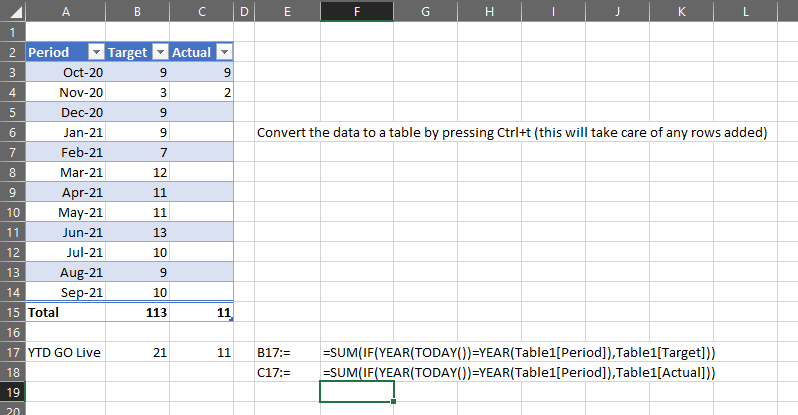798x415 pixels.
Task: Click the Select All corner triangle
Action: [13, 11]
